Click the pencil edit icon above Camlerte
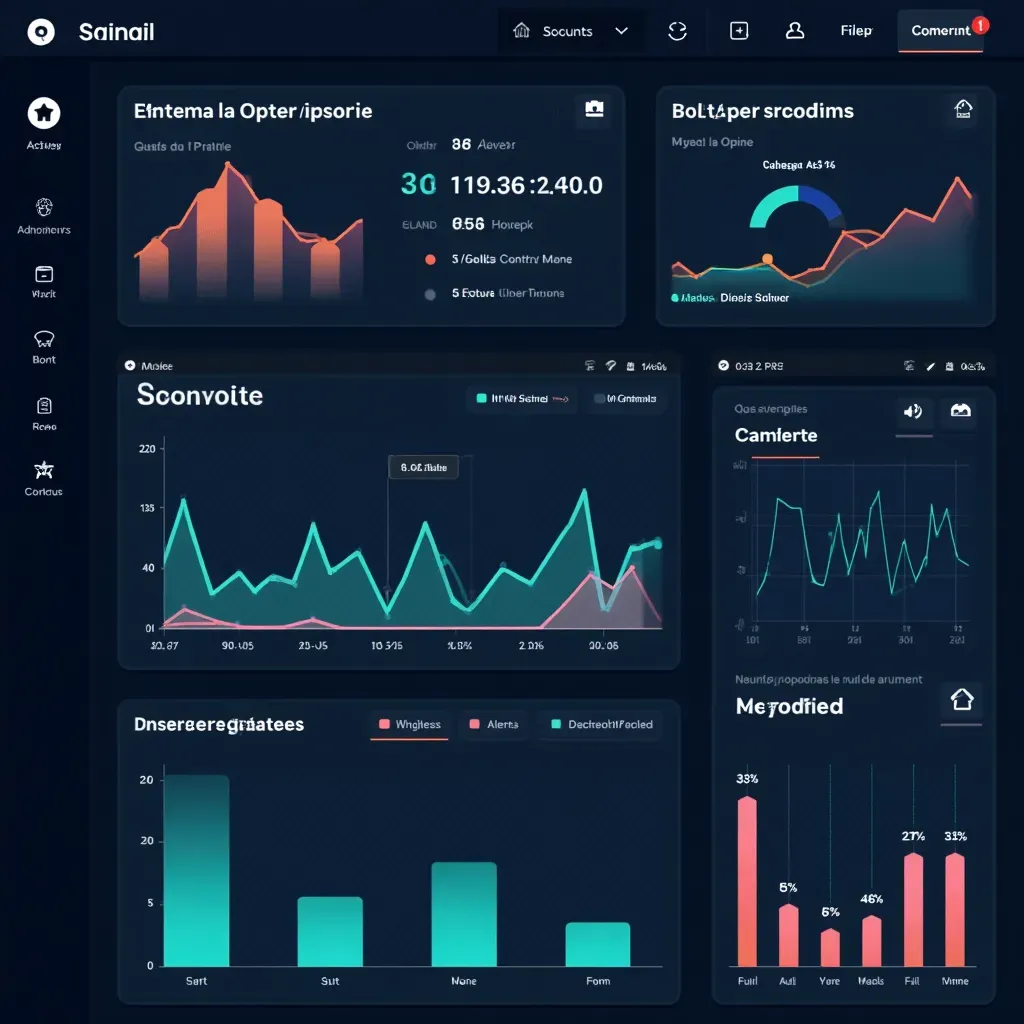Screen dimensions: 1024x1024 click(x=931, y=366)
